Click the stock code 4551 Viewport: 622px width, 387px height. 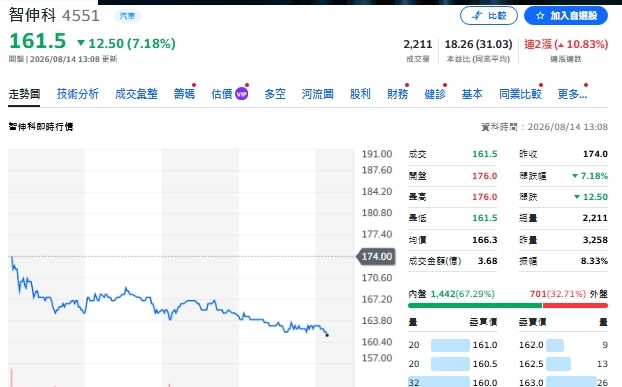click(x=81, y=16)
